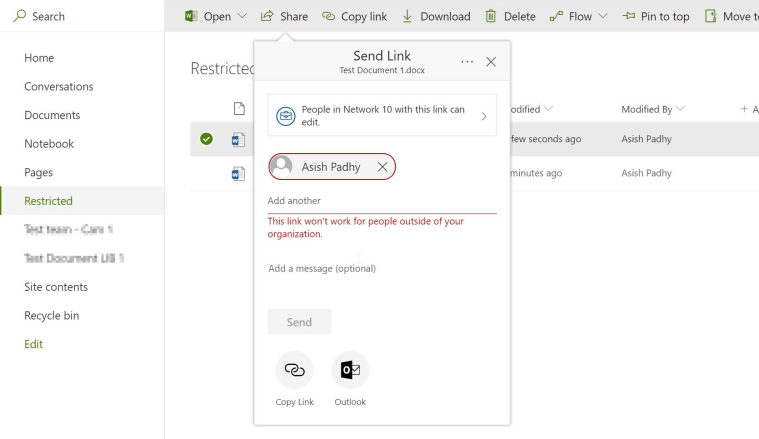This screenshot has height=439, width=759.
Task: Click the second Word document file icon
Action: (238, 173)
